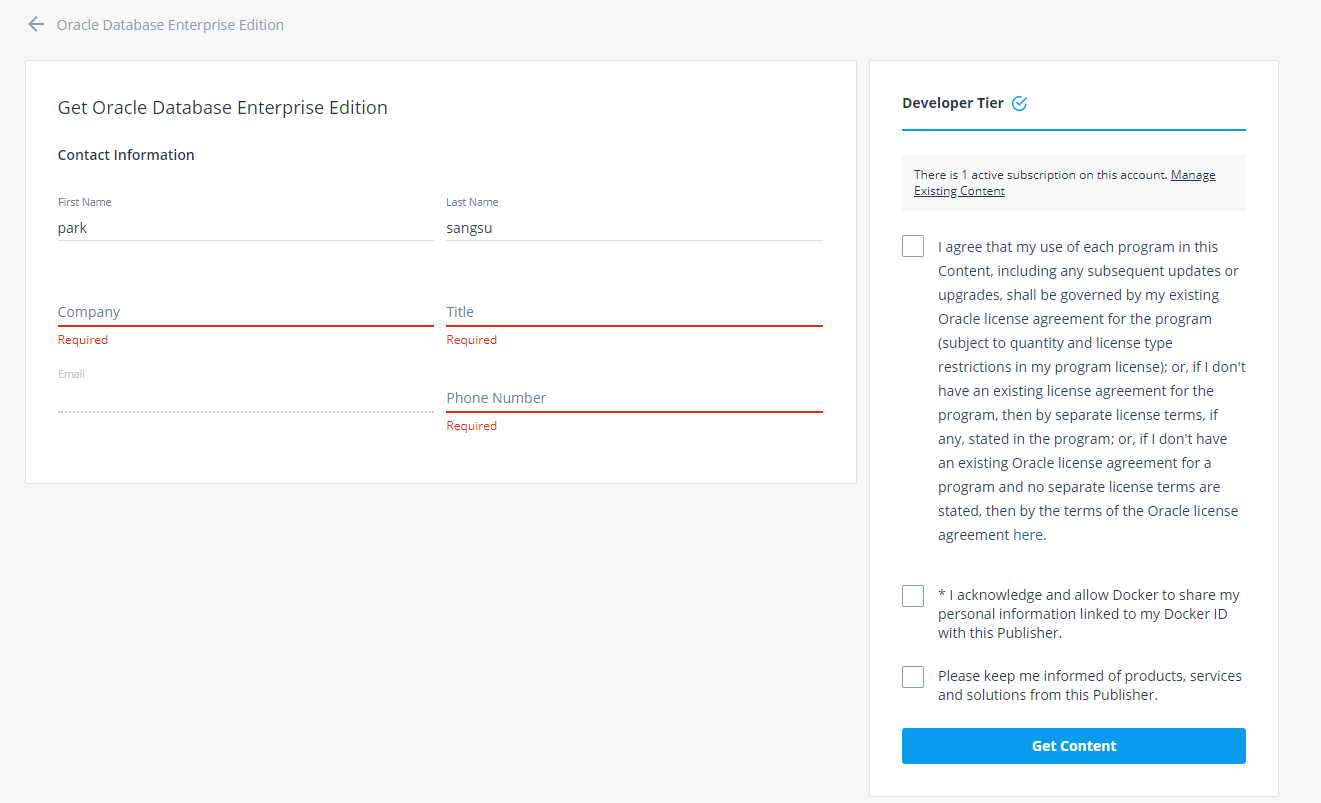Click the Get Oracle Database Enterprise Edition heading
1321x803 pixels.
[223, 108]
